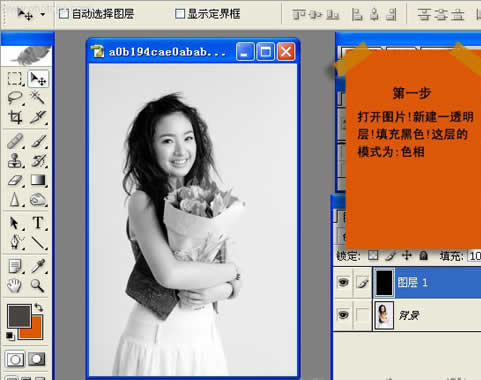
Task: Select the Eyedropper tool
Action: click(38, 266)
